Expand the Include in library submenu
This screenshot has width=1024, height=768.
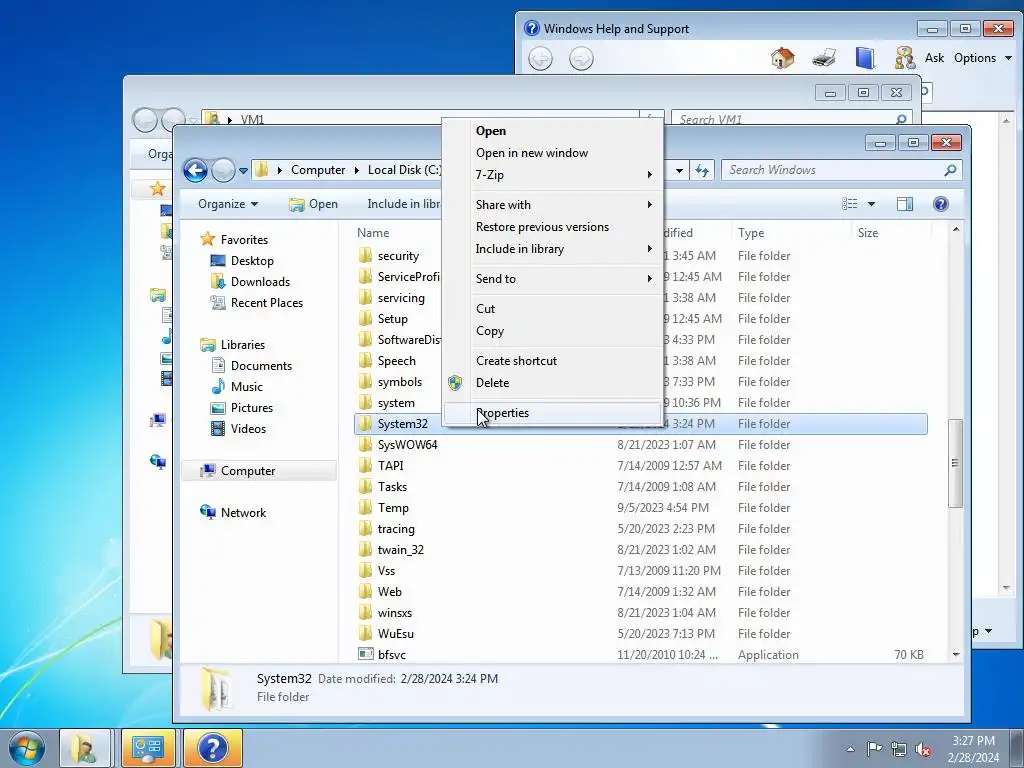tap(552, 249)
